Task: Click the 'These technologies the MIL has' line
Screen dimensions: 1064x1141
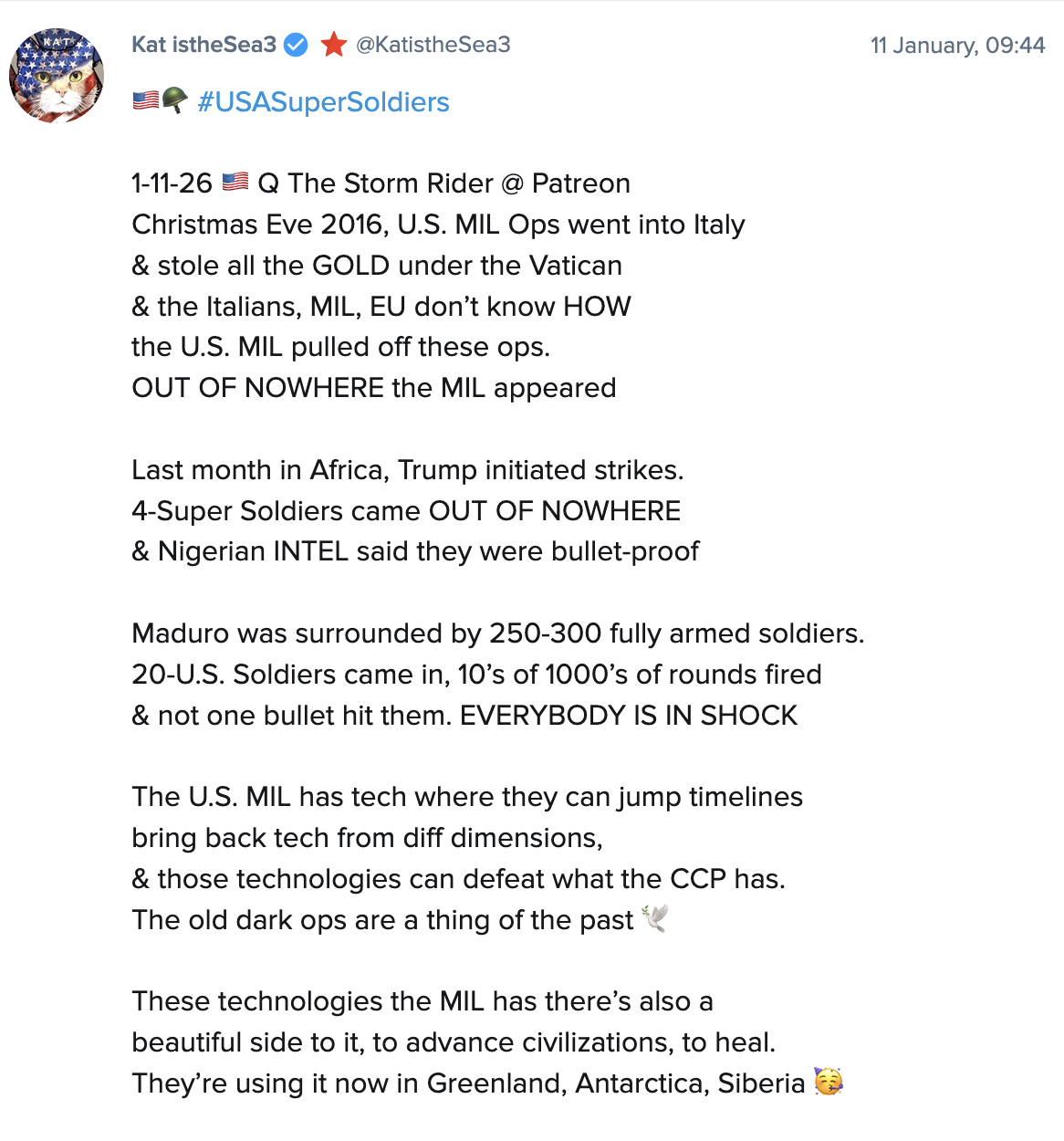Action: 422,1001
